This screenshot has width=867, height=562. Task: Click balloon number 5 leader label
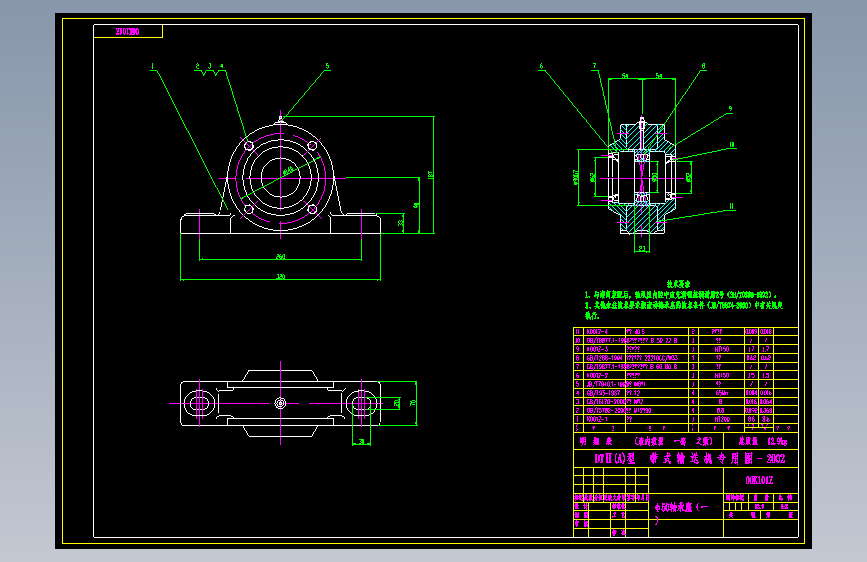click(327, 66)
